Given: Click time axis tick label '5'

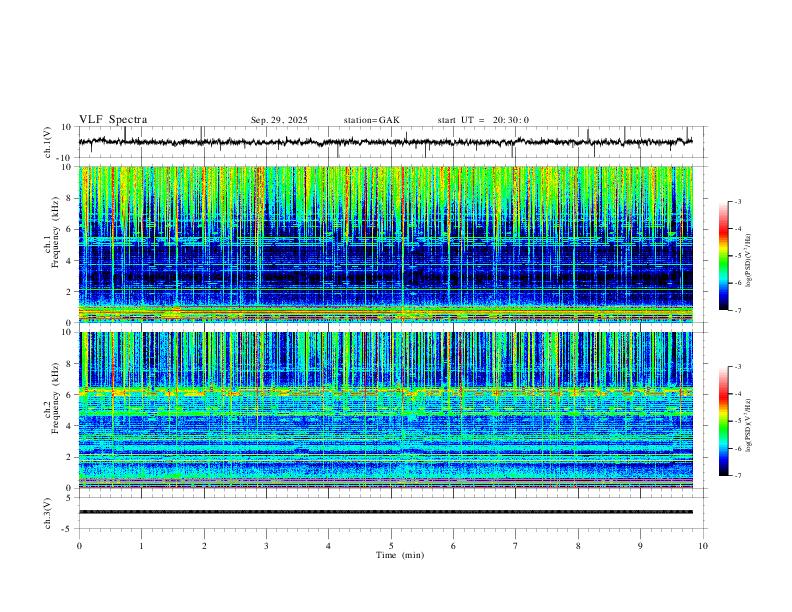Looking at the screenshot, I should coord(391,546).
